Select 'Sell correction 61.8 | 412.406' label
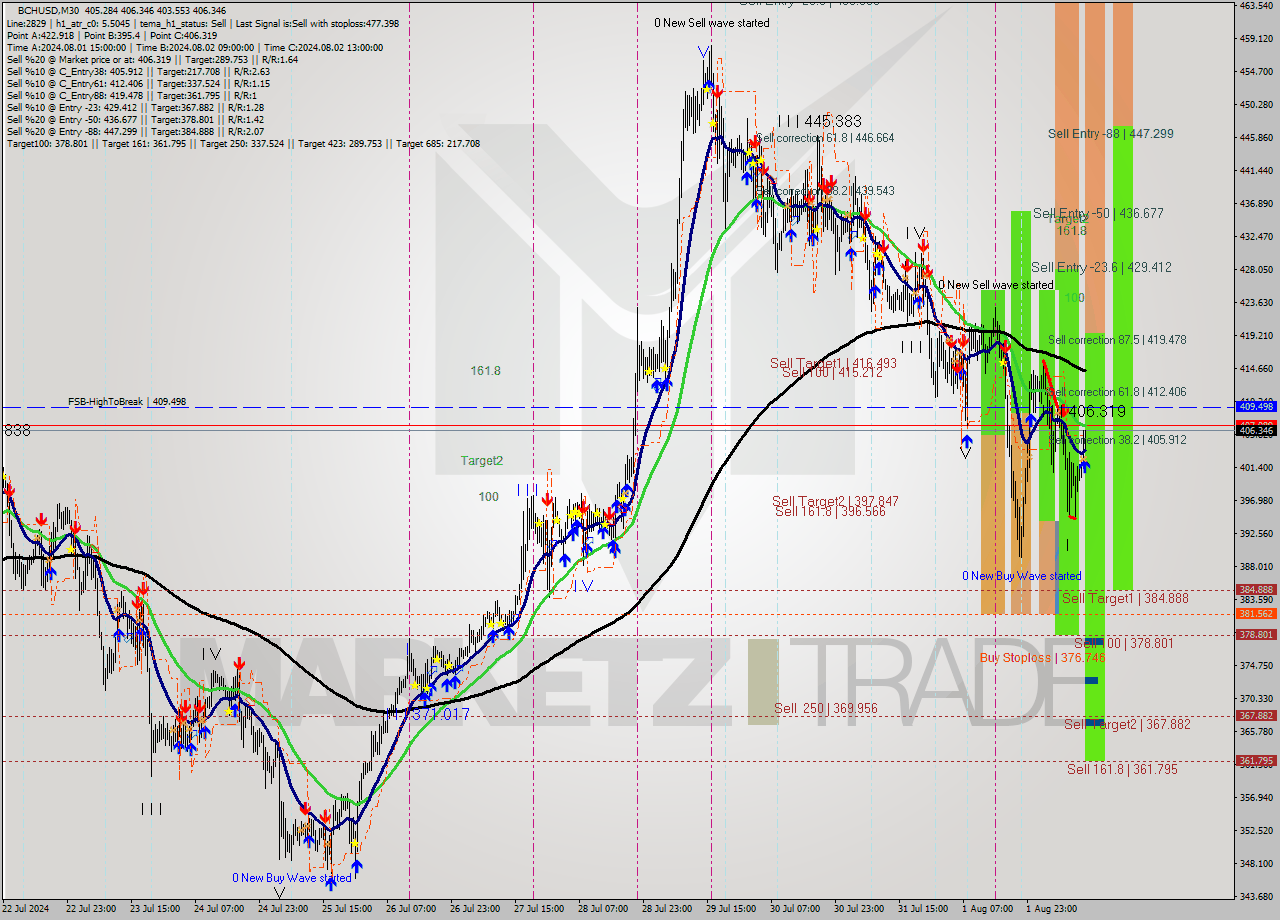This screenshot has width=1280, height=920. click(1117, 392)
